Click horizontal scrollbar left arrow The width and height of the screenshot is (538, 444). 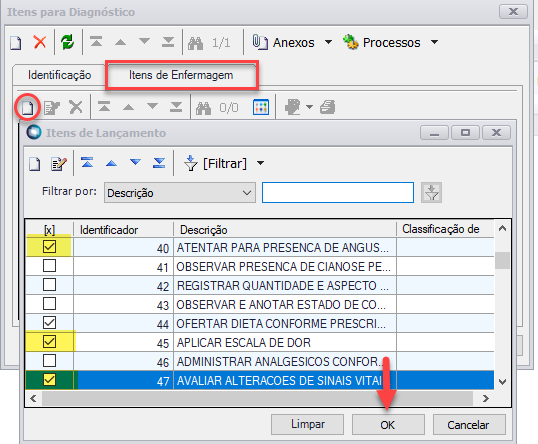pos(33,398)
